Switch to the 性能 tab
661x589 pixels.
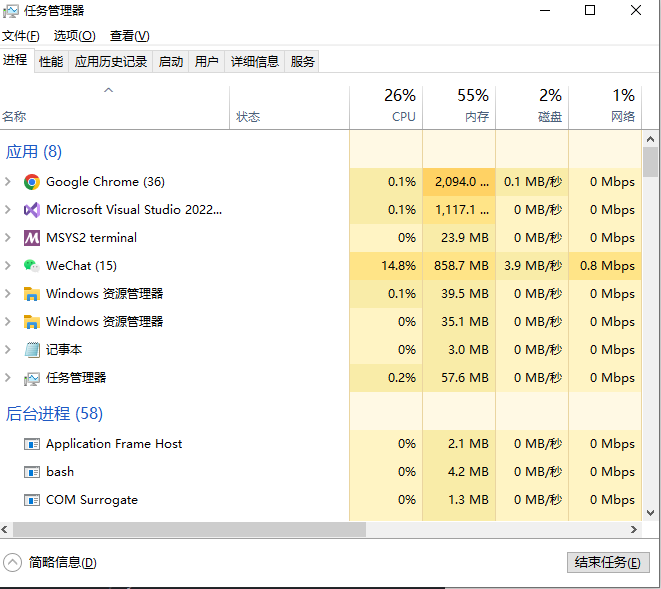(51, 61)
